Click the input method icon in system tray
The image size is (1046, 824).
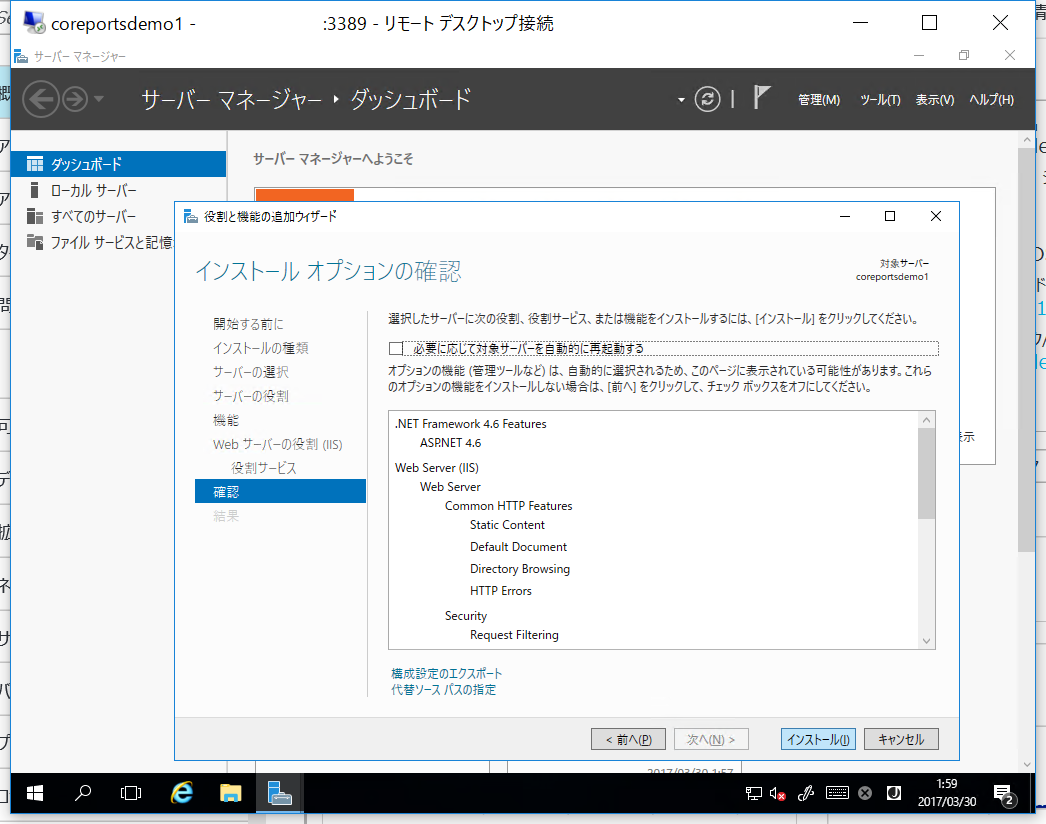tap(893, 793)
